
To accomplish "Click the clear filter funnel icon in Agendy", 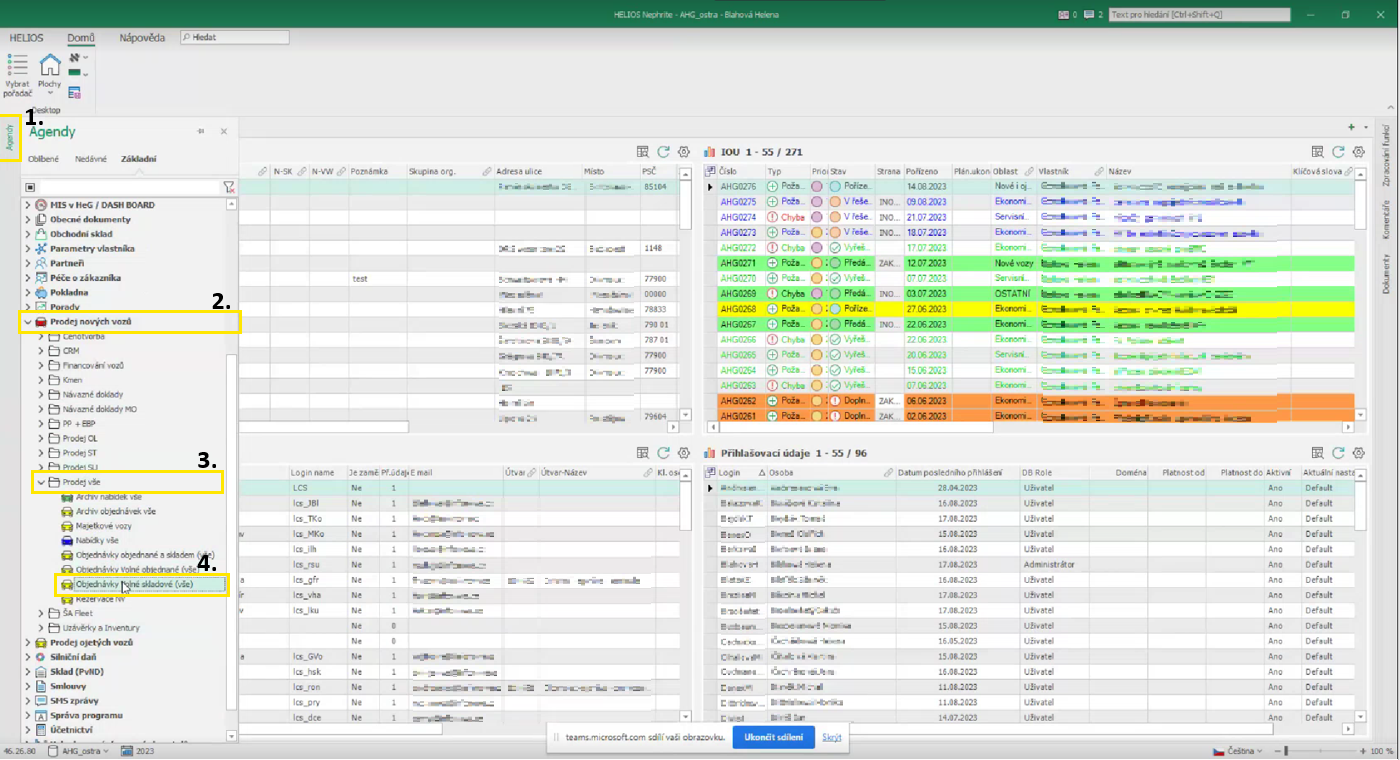I will [229, 187].
